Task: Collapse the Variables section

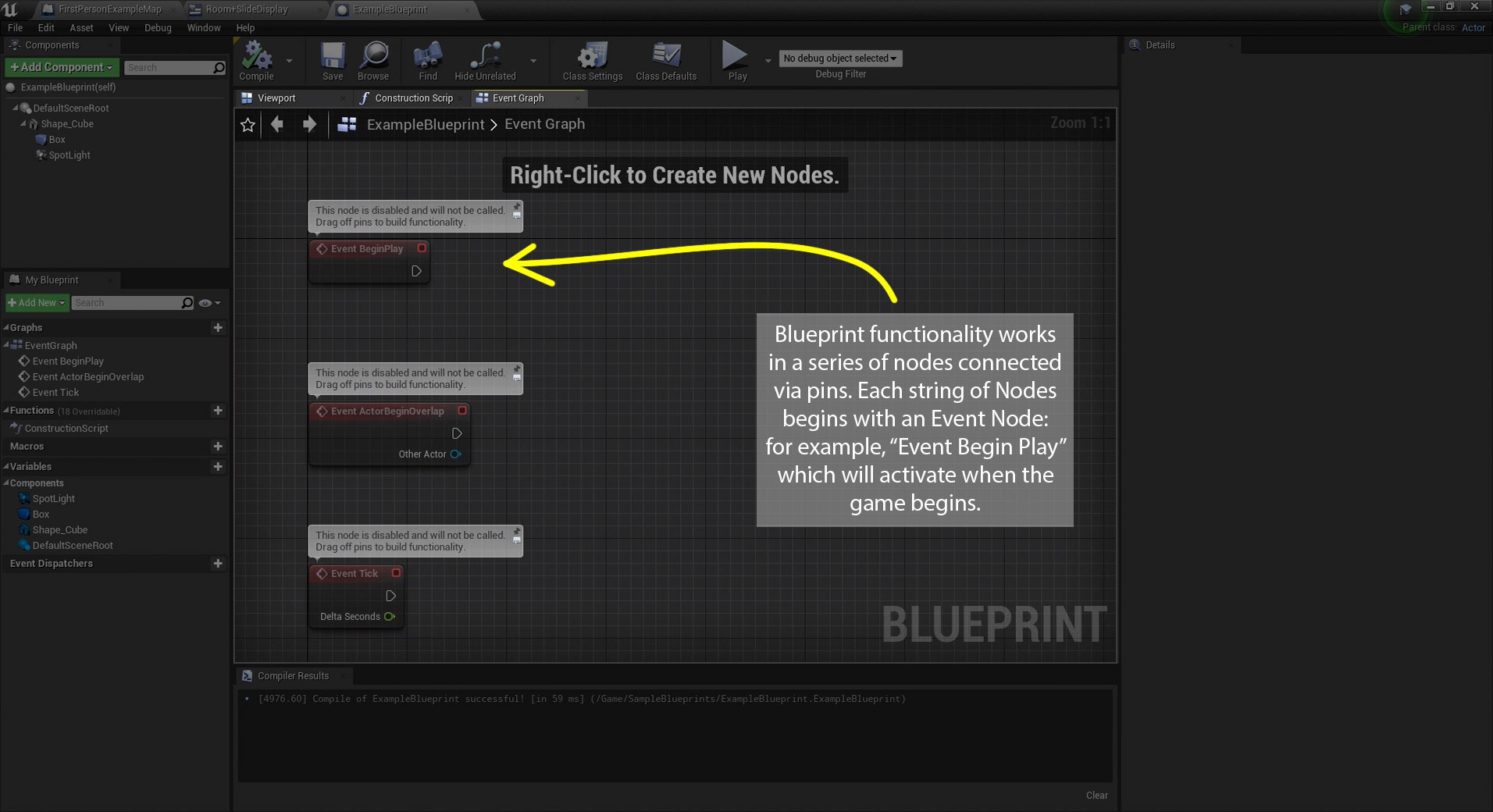Action: (x=6, y=467)
